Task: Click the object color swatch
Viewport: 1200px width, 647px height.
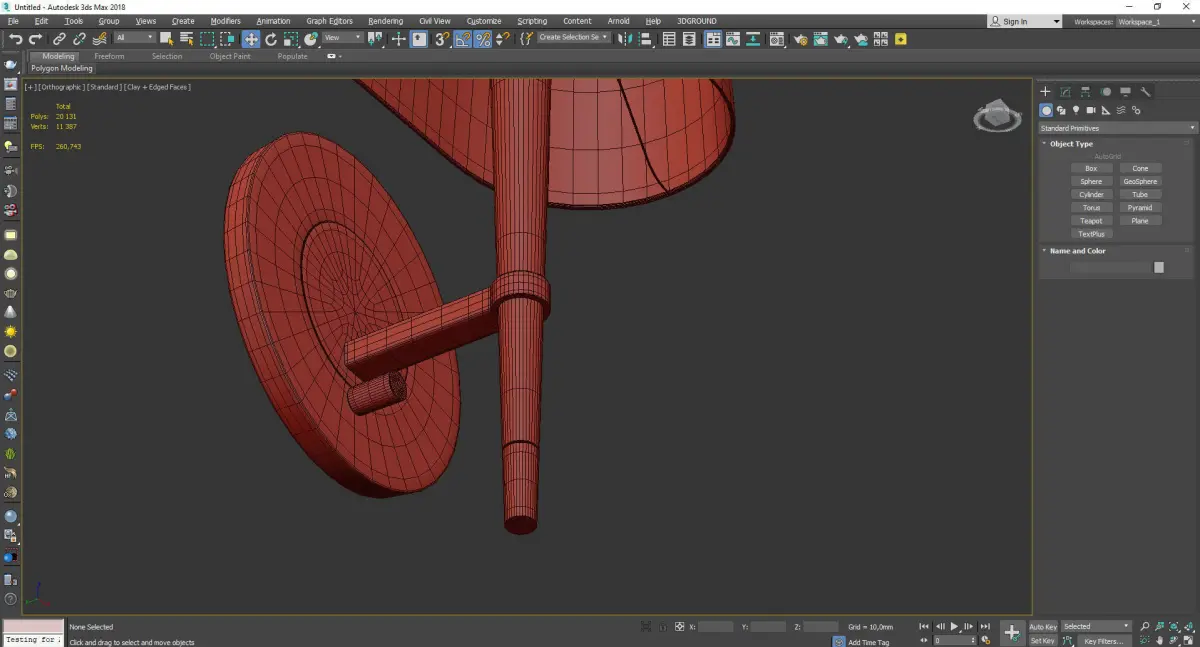Action: pos(1159,267)
